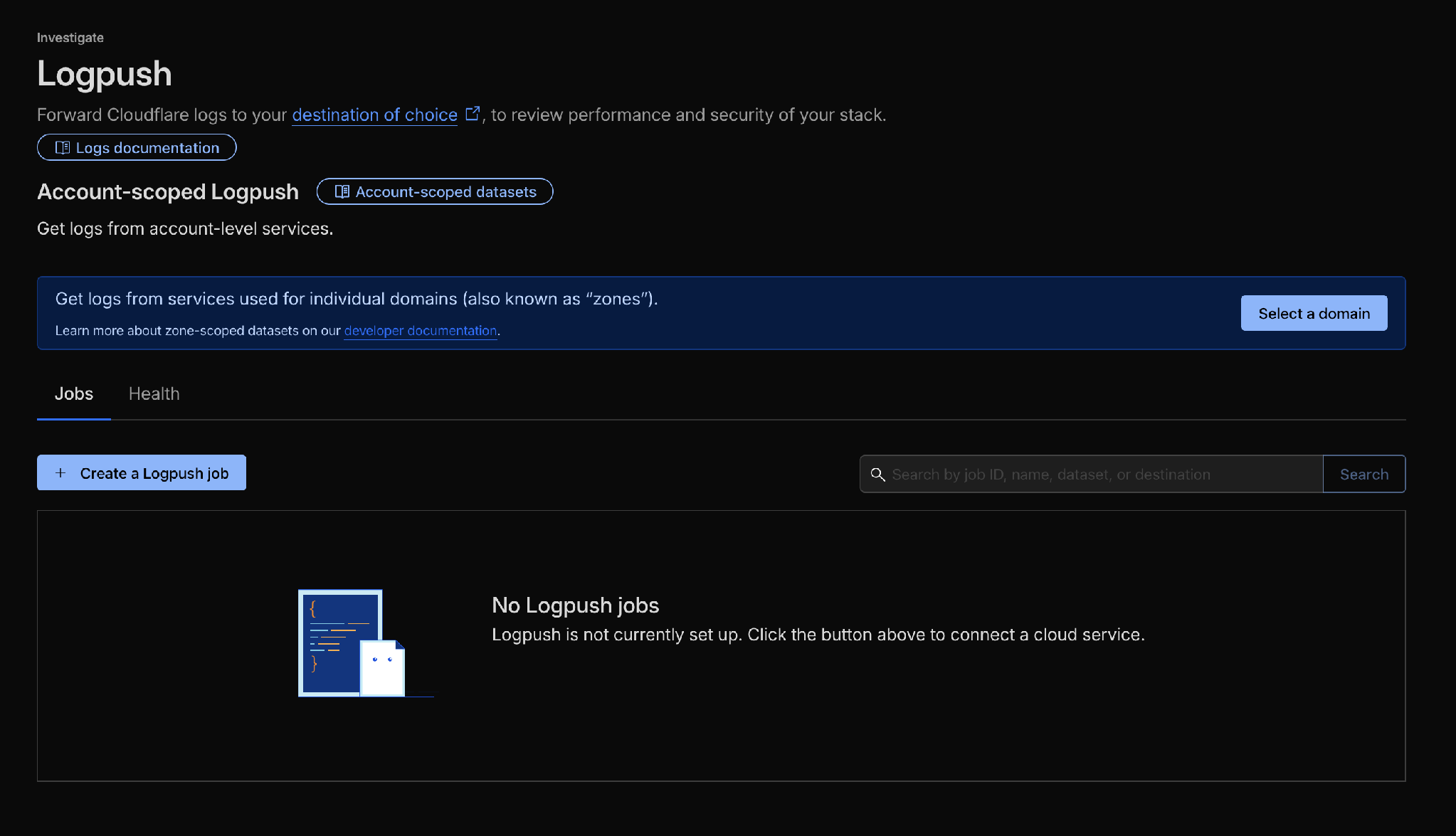The image size is (1456, 836).
Task: Click 'Get logs from account-level services.' text
Action: (185, 228)
